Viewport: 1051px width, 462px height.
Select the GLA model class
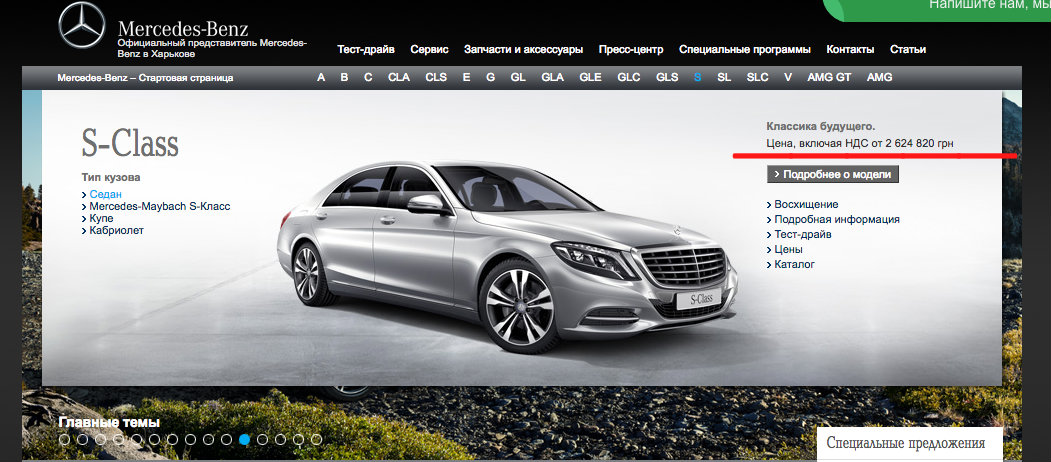552,78
